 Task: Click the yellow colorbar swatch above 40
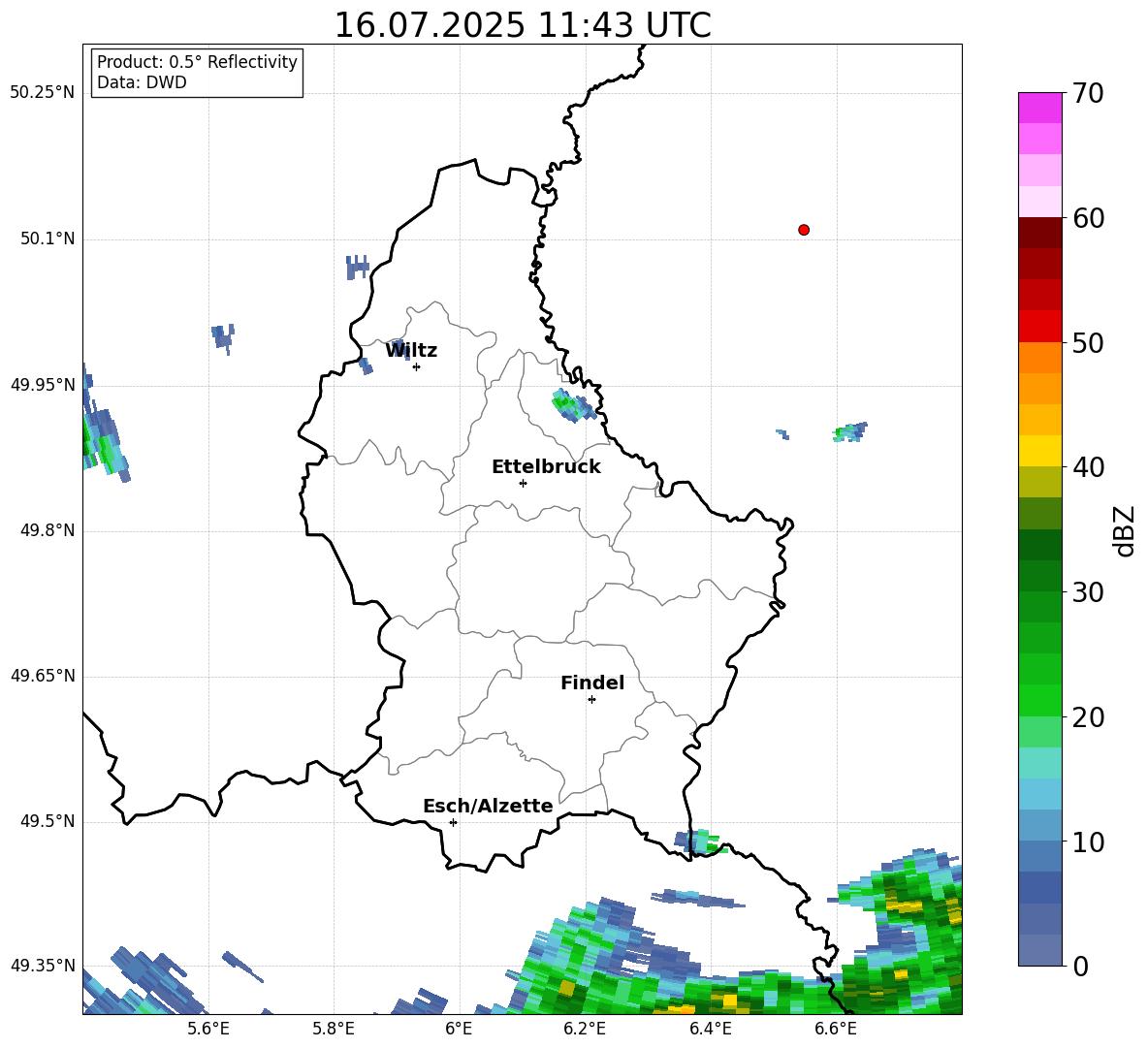click(1039, 451)
